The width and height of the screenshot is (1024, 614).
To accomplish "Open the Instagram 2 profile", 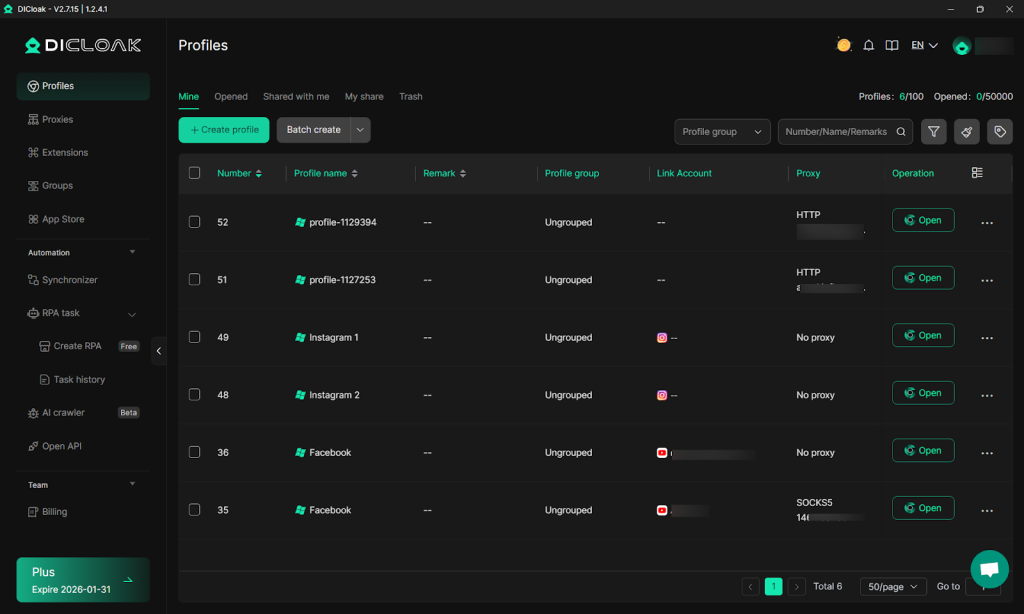I will 922,393.
